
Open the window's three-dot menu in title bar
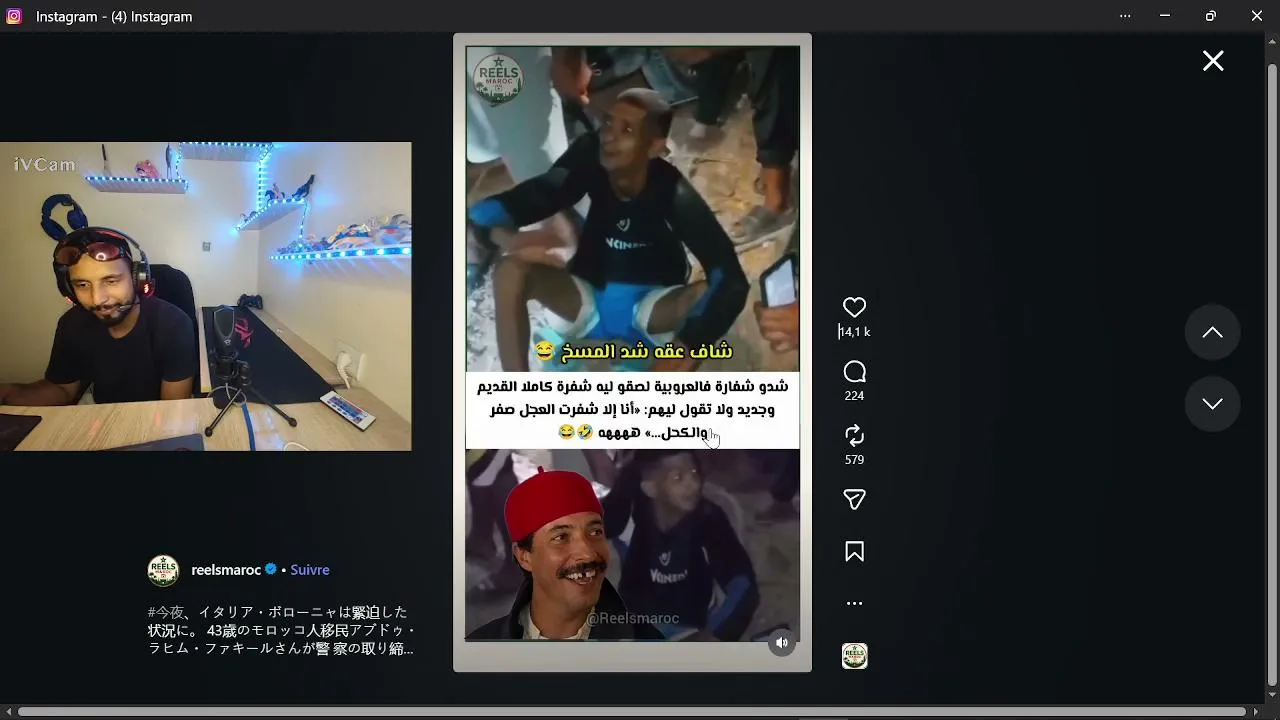pyautogui.click(x=1125, y=16)
